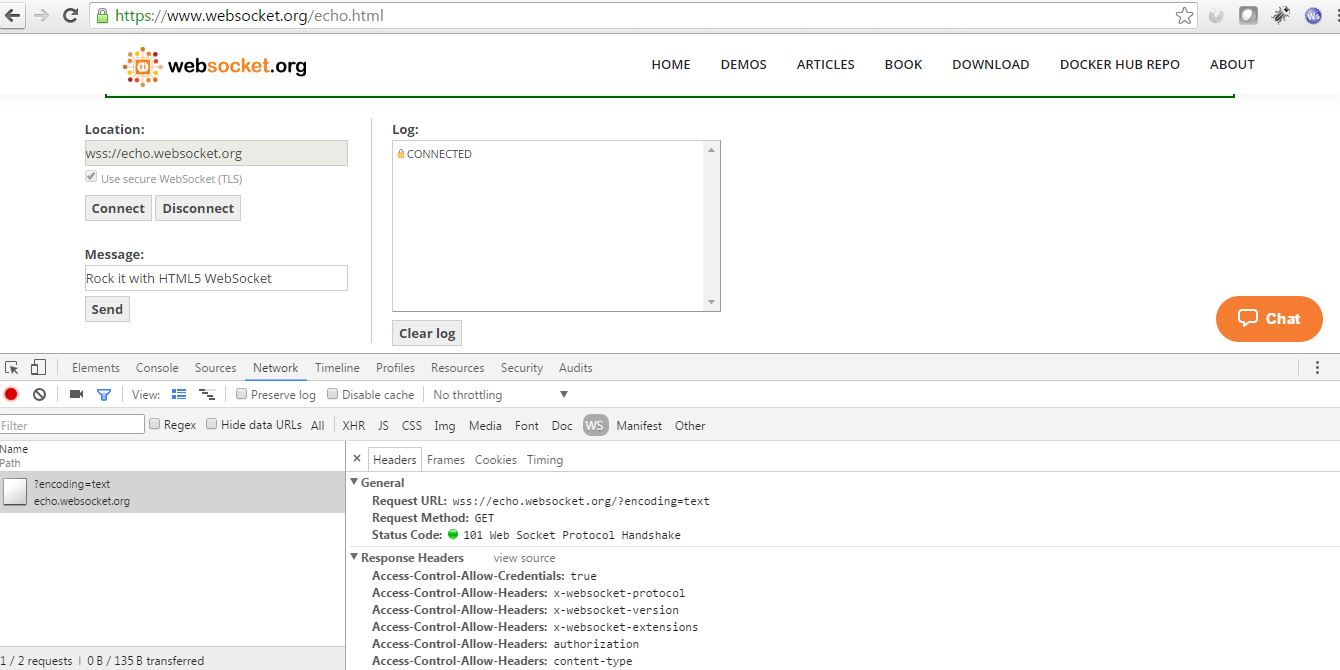Toggle the network filter funnel icon

click(103, 395)
